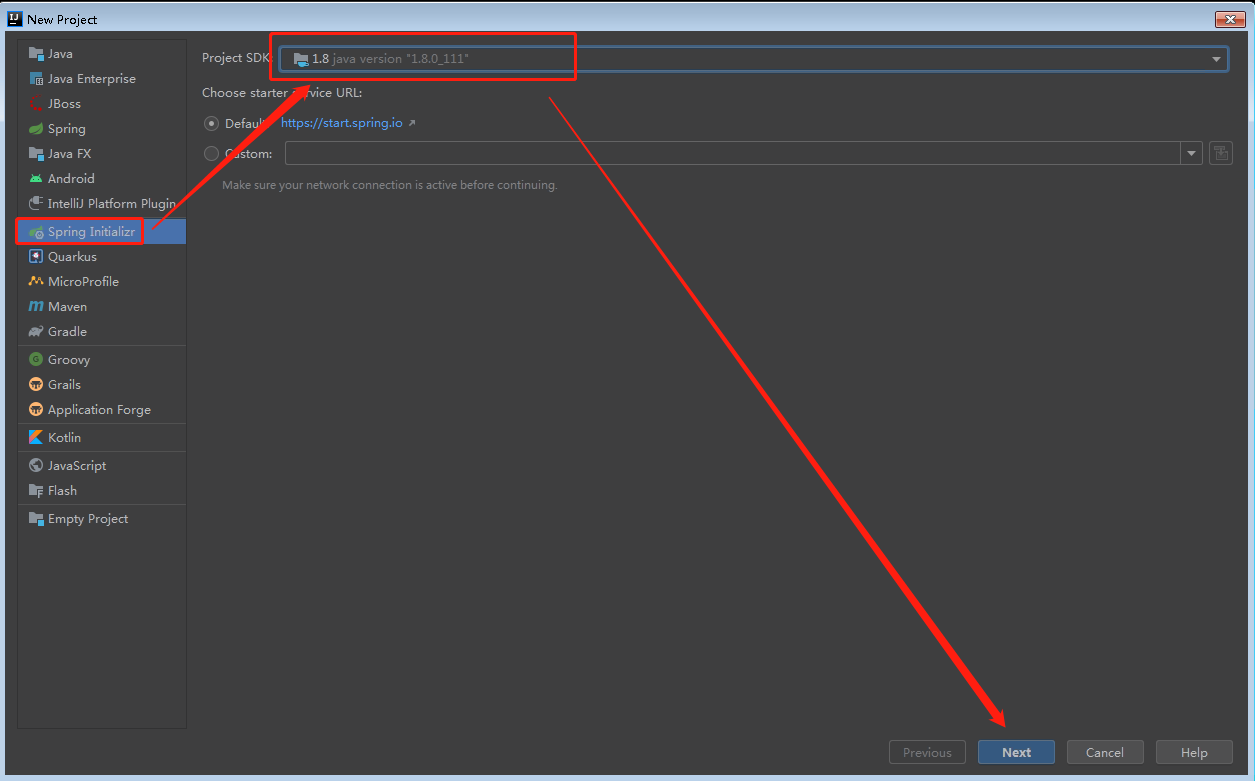Click the Application Forge icon
Screen dimensions: 1255x781
(x=36, y=410)
